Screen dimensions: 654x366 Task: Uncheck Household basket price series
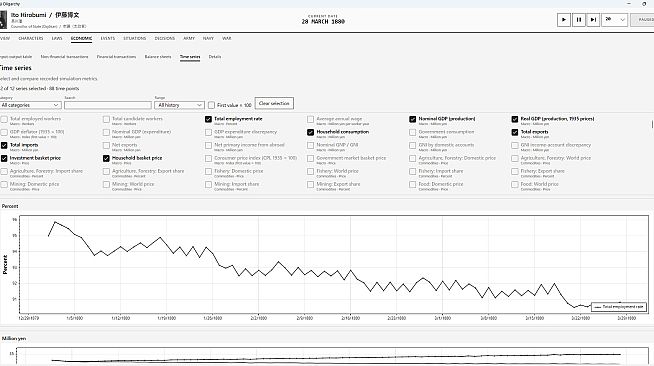(x=106, y=159)
